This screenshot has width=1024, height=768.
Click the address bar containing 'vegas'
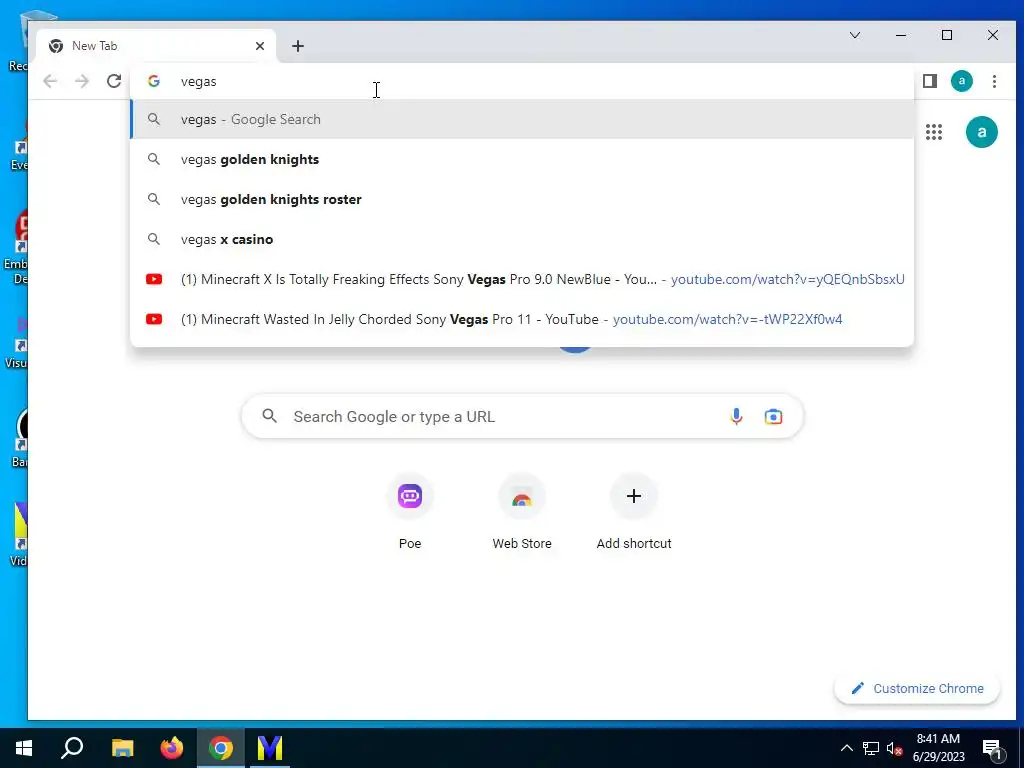coord(522,81)
